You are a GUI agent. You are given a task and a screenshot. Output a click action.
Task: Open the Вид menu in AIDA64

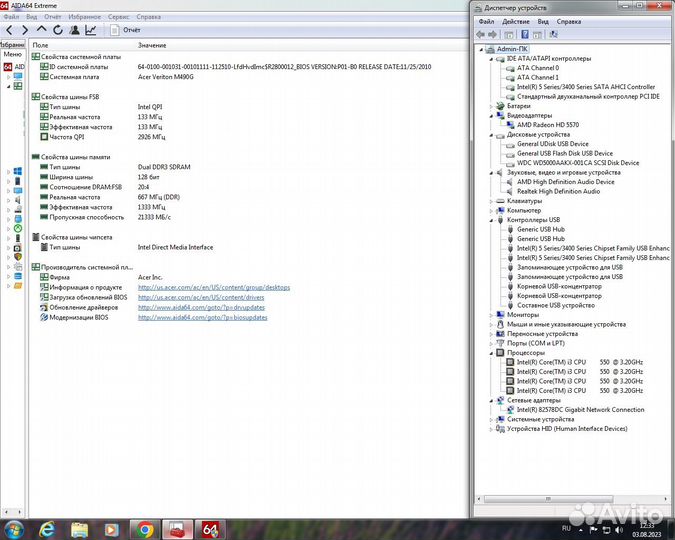(31, 17)
